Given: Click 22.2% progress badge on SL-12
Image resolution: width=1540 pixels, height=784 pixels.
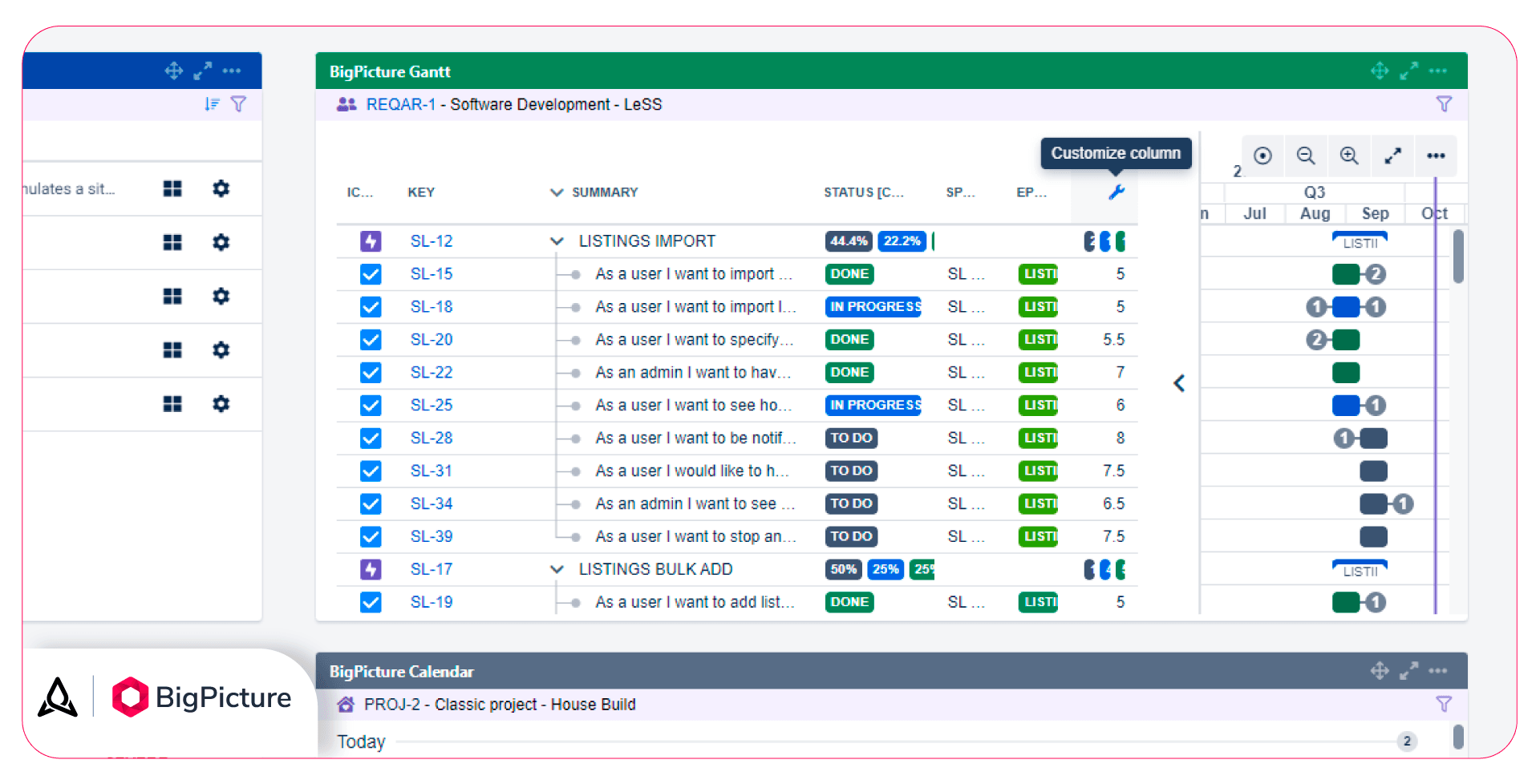Looking at the screenshot, I should [x=902, y=240].
